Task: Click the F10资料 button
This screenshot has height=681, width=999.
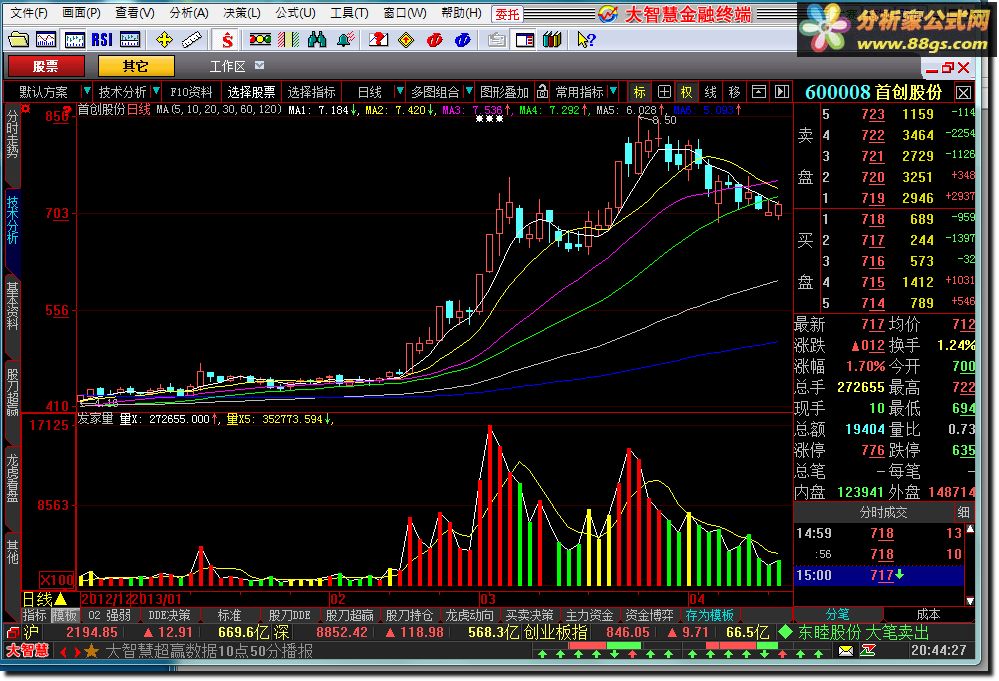Action: tap(191, 91)
